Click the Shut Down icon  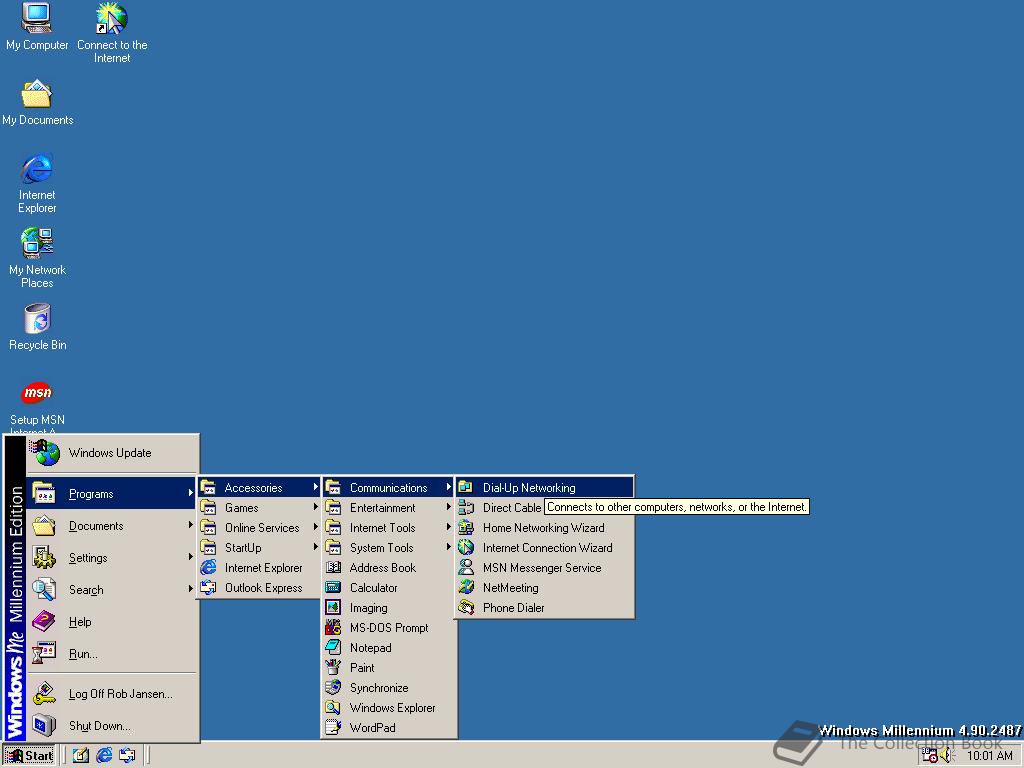point(44,726)
